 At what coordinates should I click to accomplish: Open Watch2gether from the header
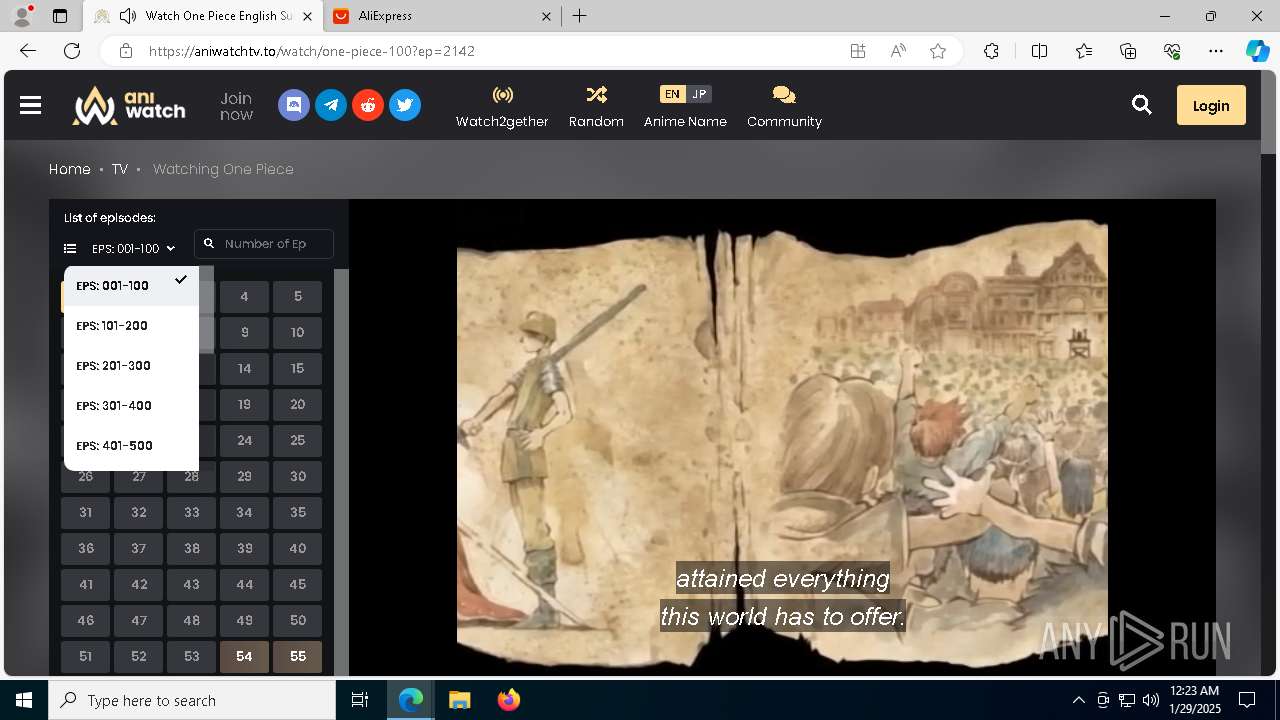502,106
